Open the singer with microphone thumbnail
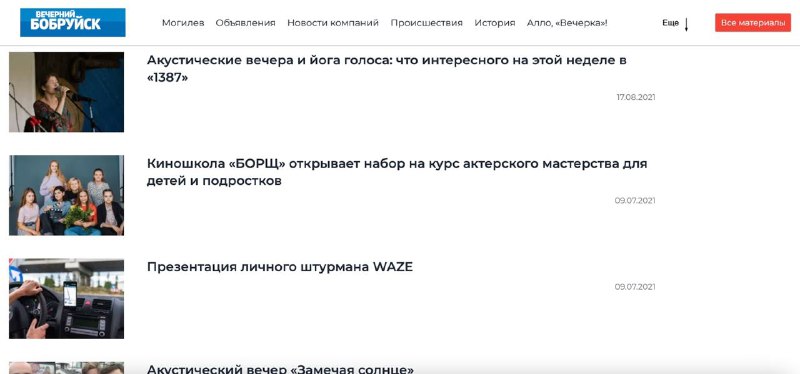This screenshot has width=800, height=374. (66, 92)
